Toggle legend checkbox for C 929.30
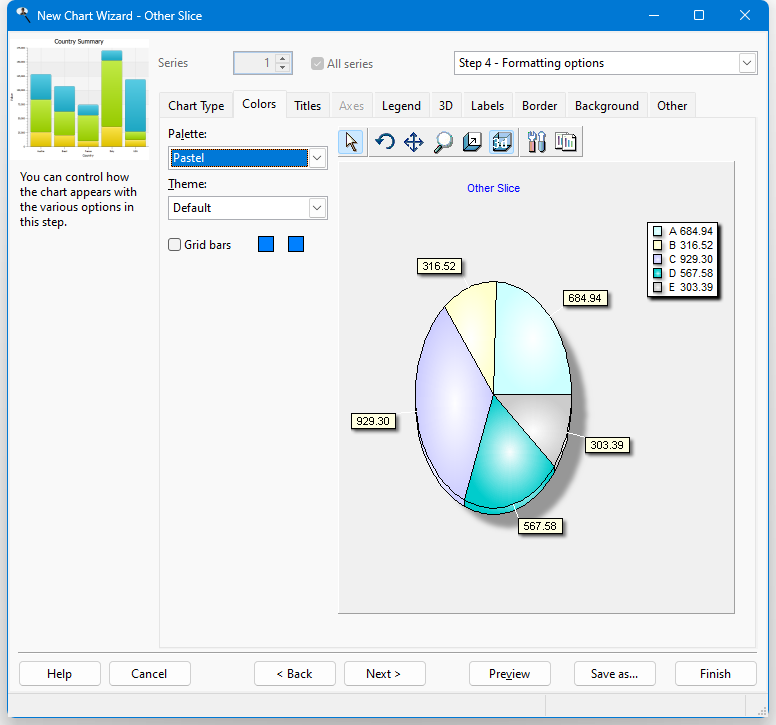The width and height of the screenshot is (776, 725). (657, 259)
